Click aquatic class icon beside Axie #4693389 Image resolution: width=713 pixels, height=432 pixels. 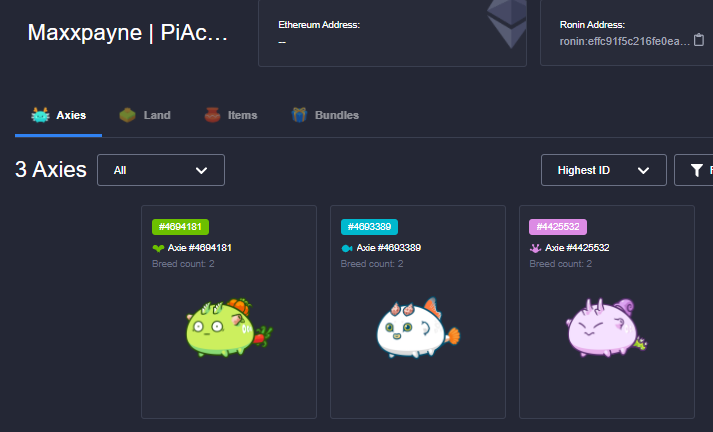[x=347, y=248]
